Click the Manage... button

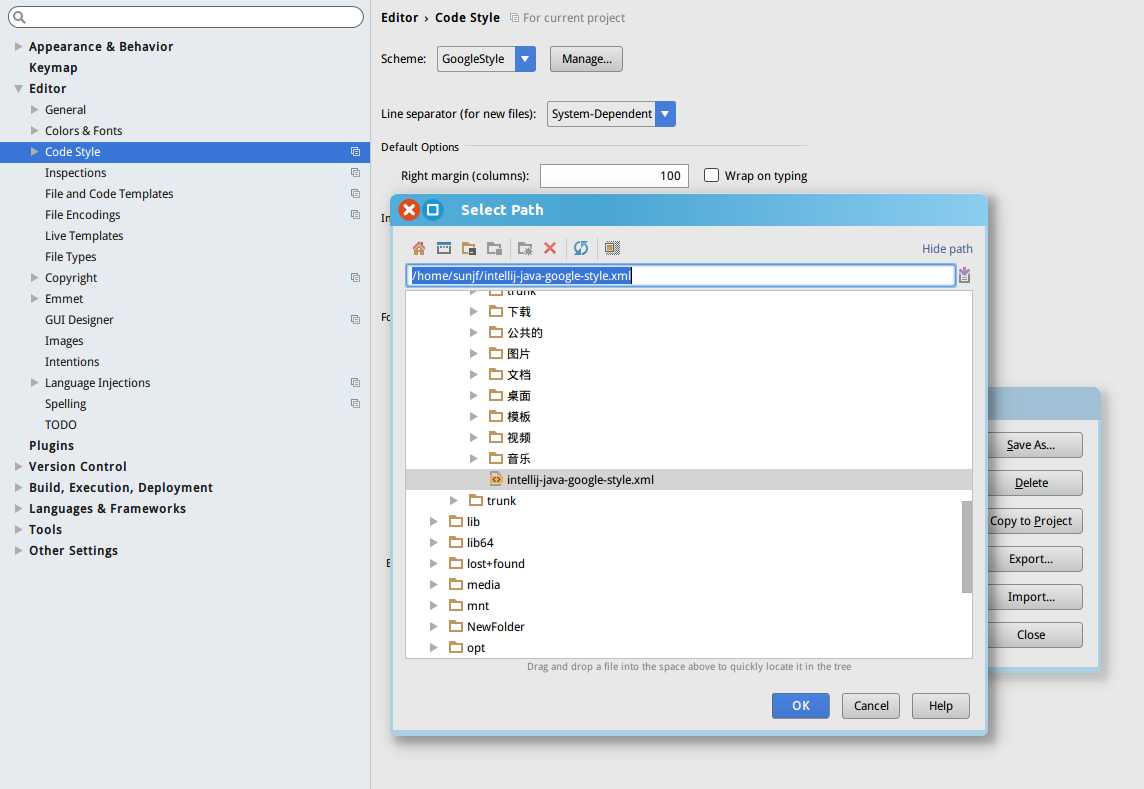[586, 59]
